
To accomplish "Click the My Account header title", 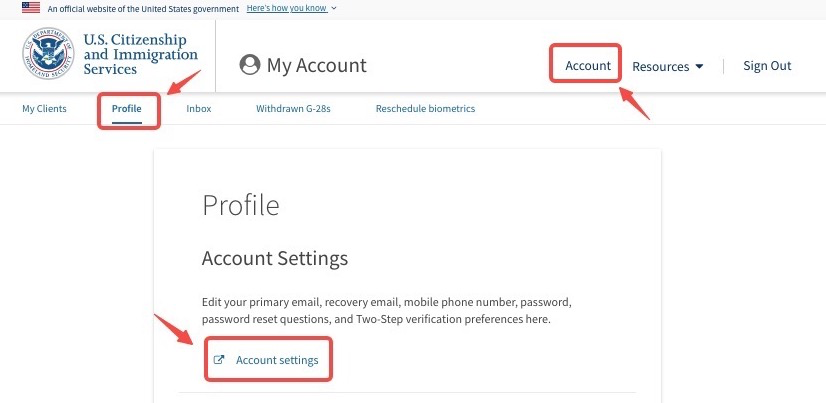I will click(x=316, y=66).
